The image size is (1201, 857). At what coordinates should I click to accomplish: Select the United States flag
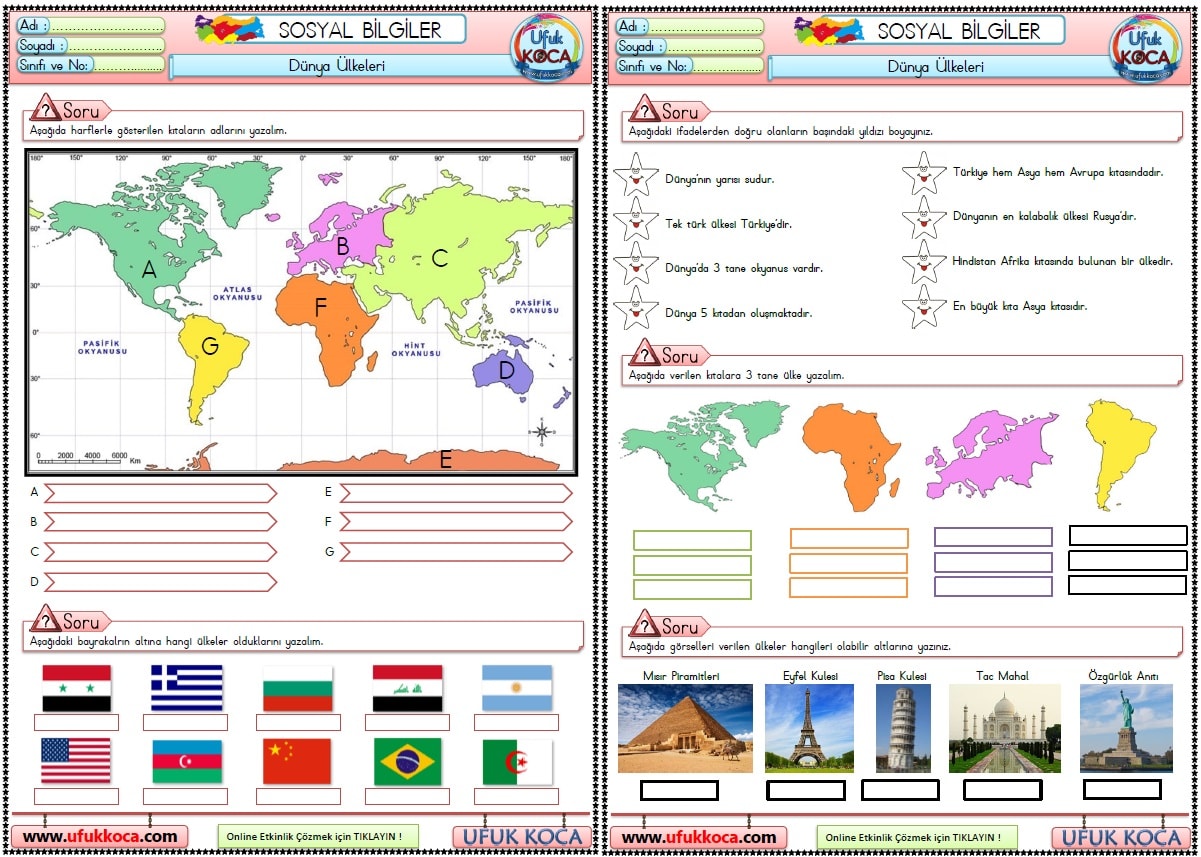(76, 761)
